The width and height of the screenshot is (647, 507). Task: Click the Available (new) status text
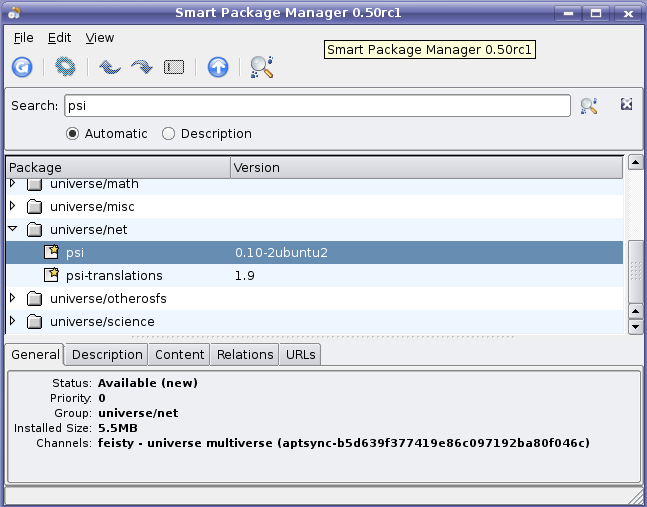click(x=148, y=383)
